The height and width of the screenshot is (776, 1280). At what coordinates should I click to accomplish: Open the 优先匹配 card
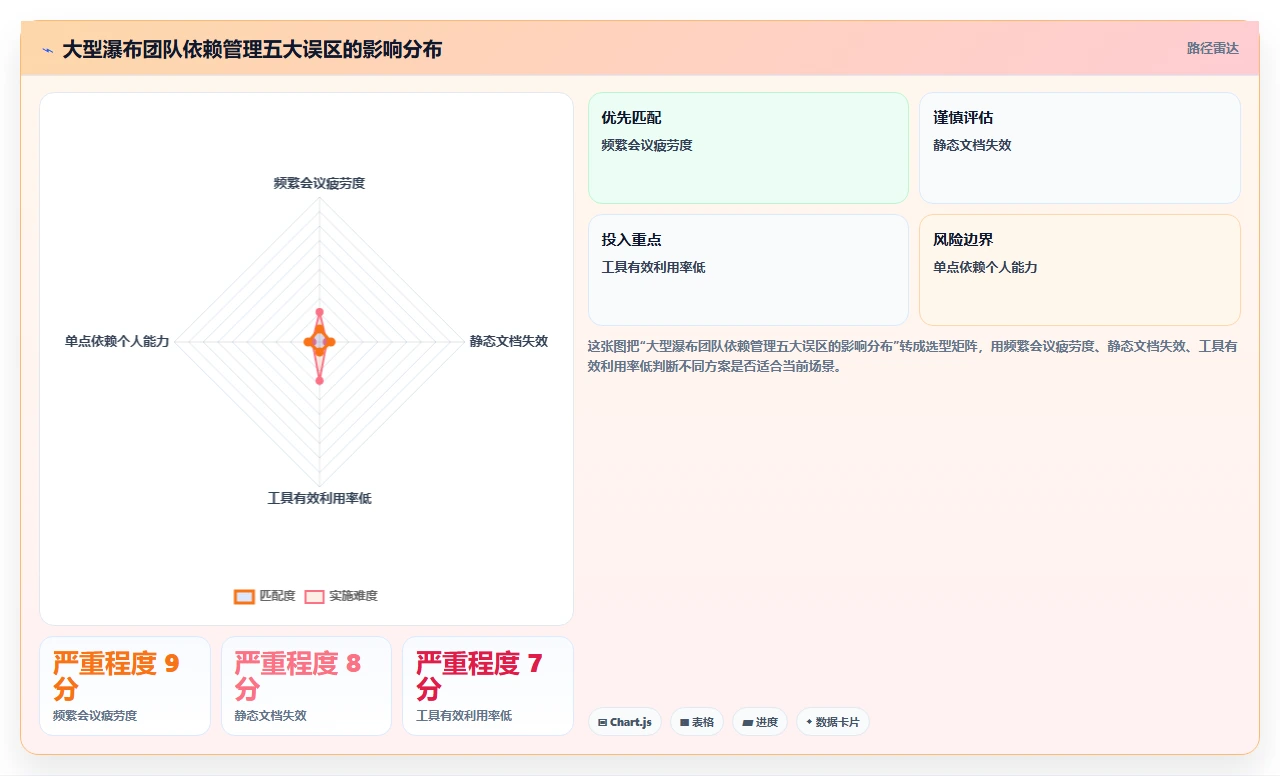pyautogui.click(x=748, y=148)
